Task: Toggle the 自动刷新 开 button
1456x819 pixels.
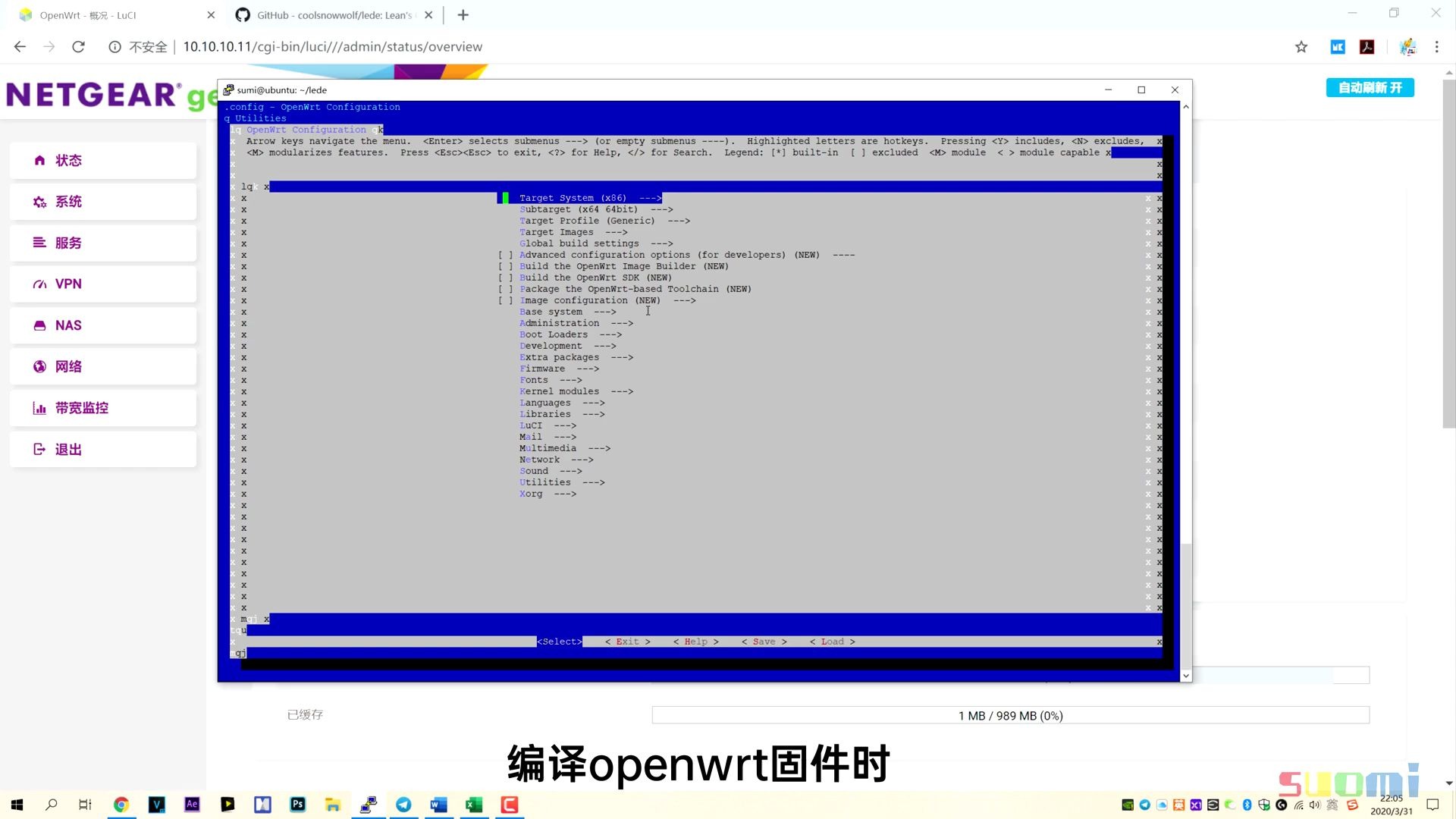Action: pos(1370,88)
